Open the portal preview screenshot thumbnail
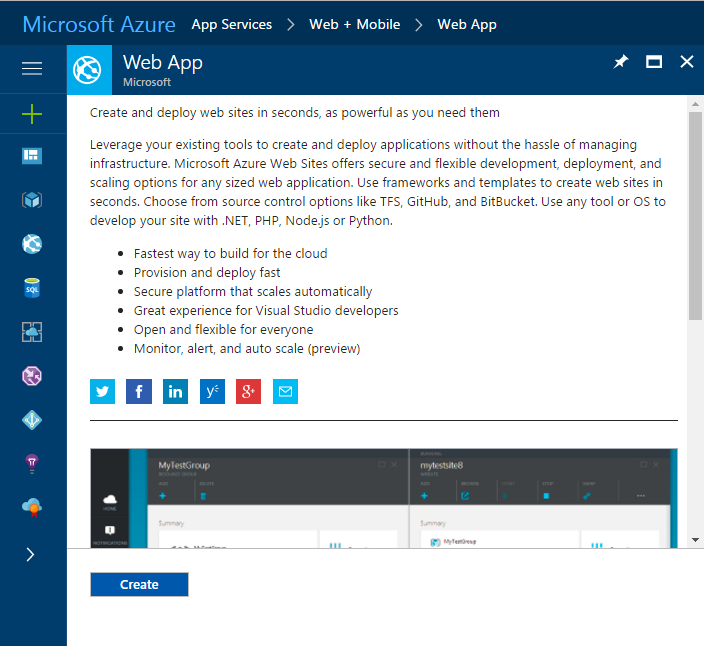Image resolution: width=704 pixels, height=646 pixels. point(384,498)
